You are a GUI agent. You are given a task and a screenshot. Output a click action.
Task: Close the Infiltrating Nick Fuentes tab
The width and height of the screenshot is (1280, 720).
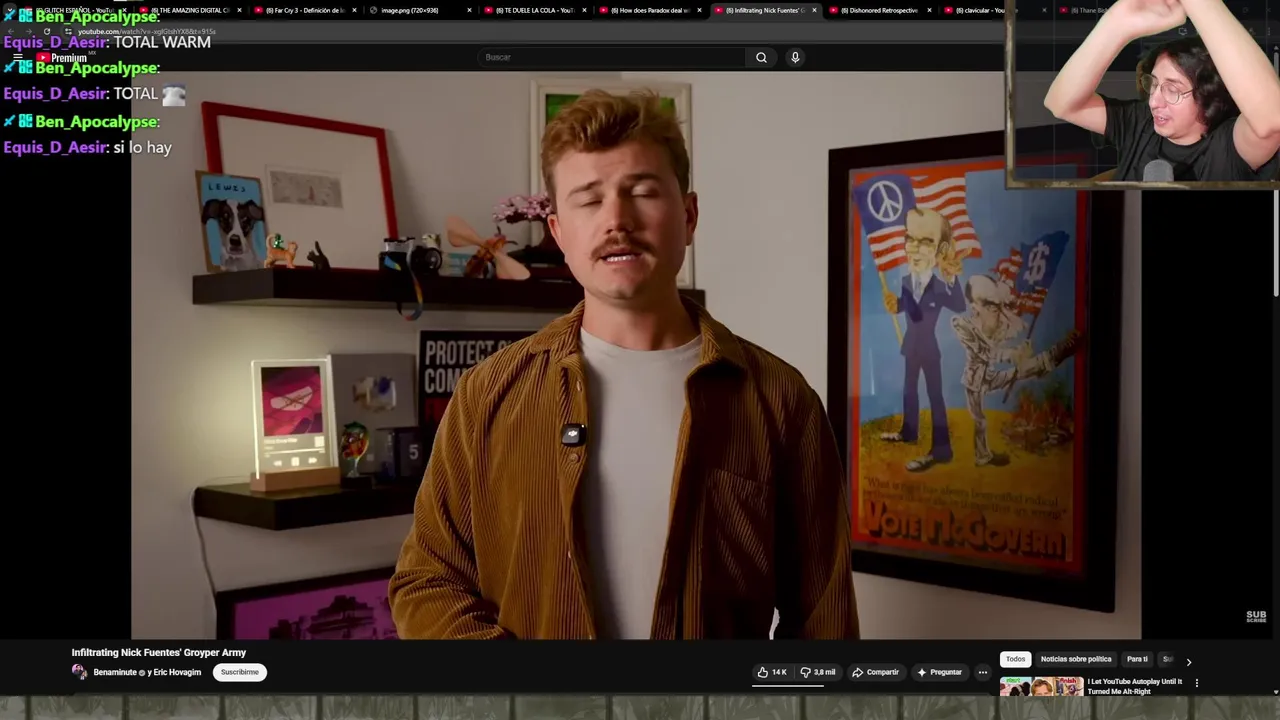point(814,10)
